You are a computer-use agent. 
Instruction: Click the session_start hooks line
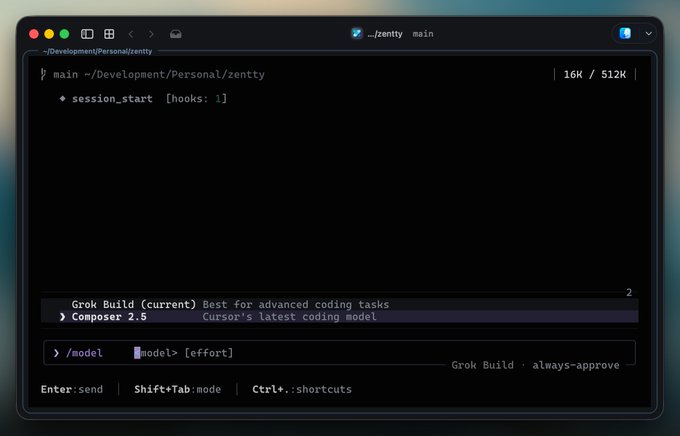[143, 99]
